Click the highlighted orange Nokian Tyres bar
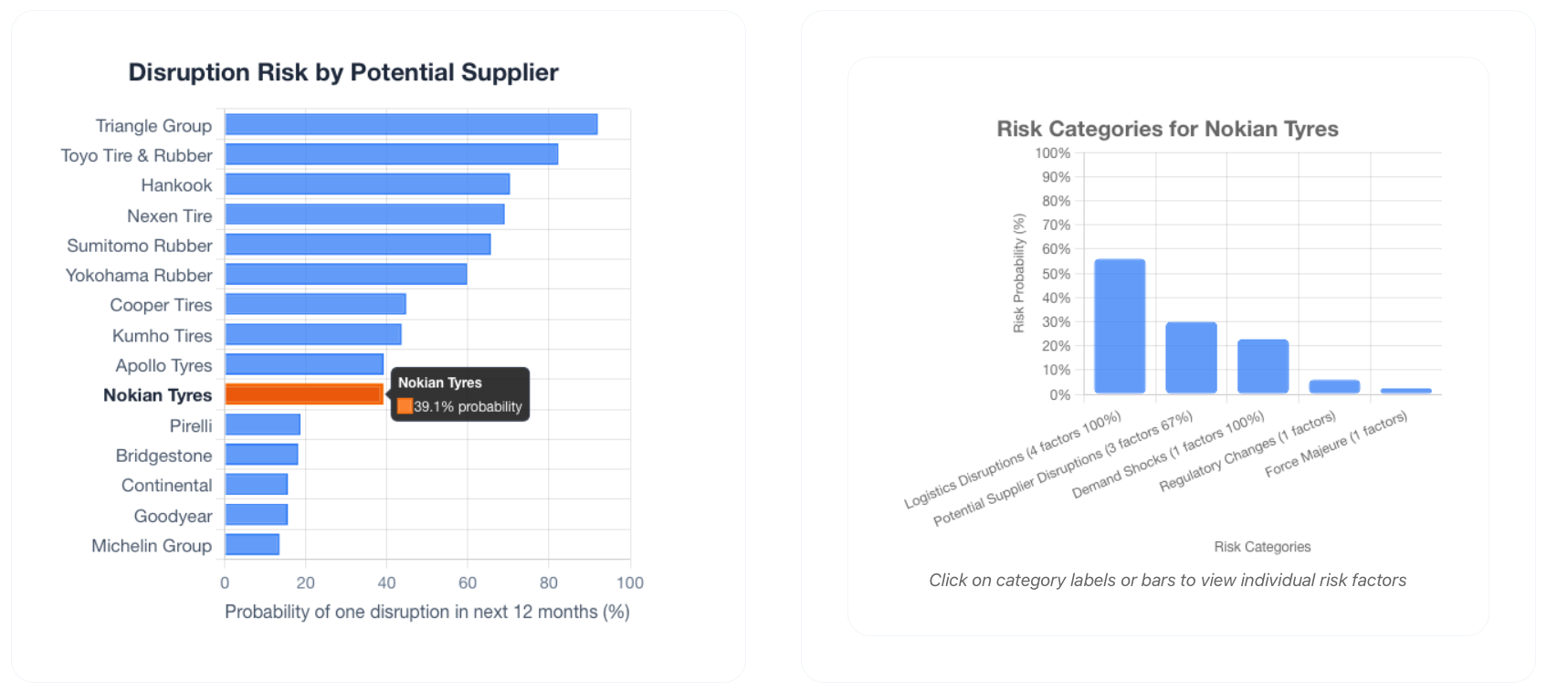This screenshot has height=692, width=1568. [303, 394]
